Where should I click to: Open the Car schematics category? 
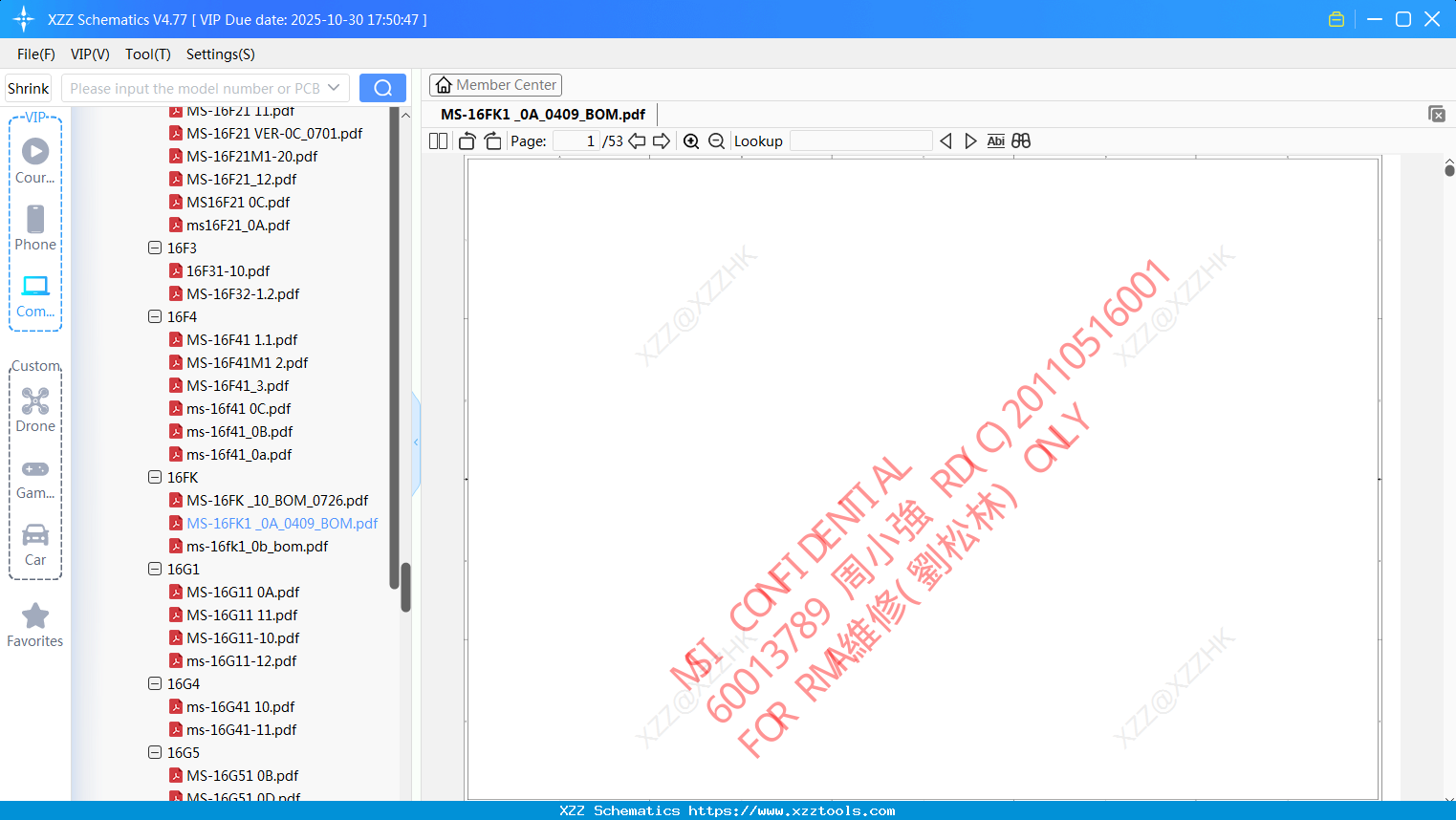coord(35,545)
